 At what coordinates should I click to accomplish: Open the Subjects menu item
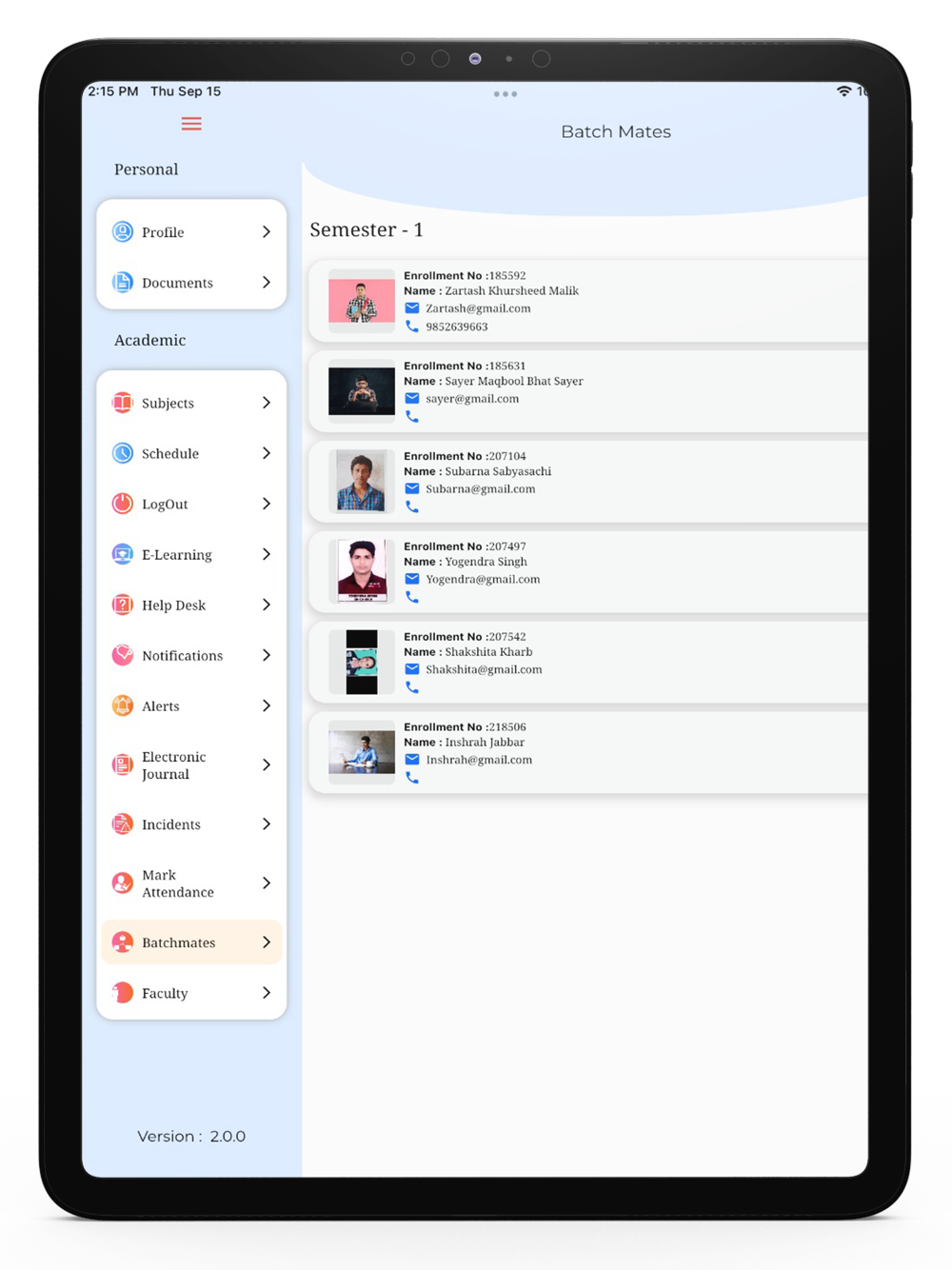pyautogui.click(x=191, y=403)
